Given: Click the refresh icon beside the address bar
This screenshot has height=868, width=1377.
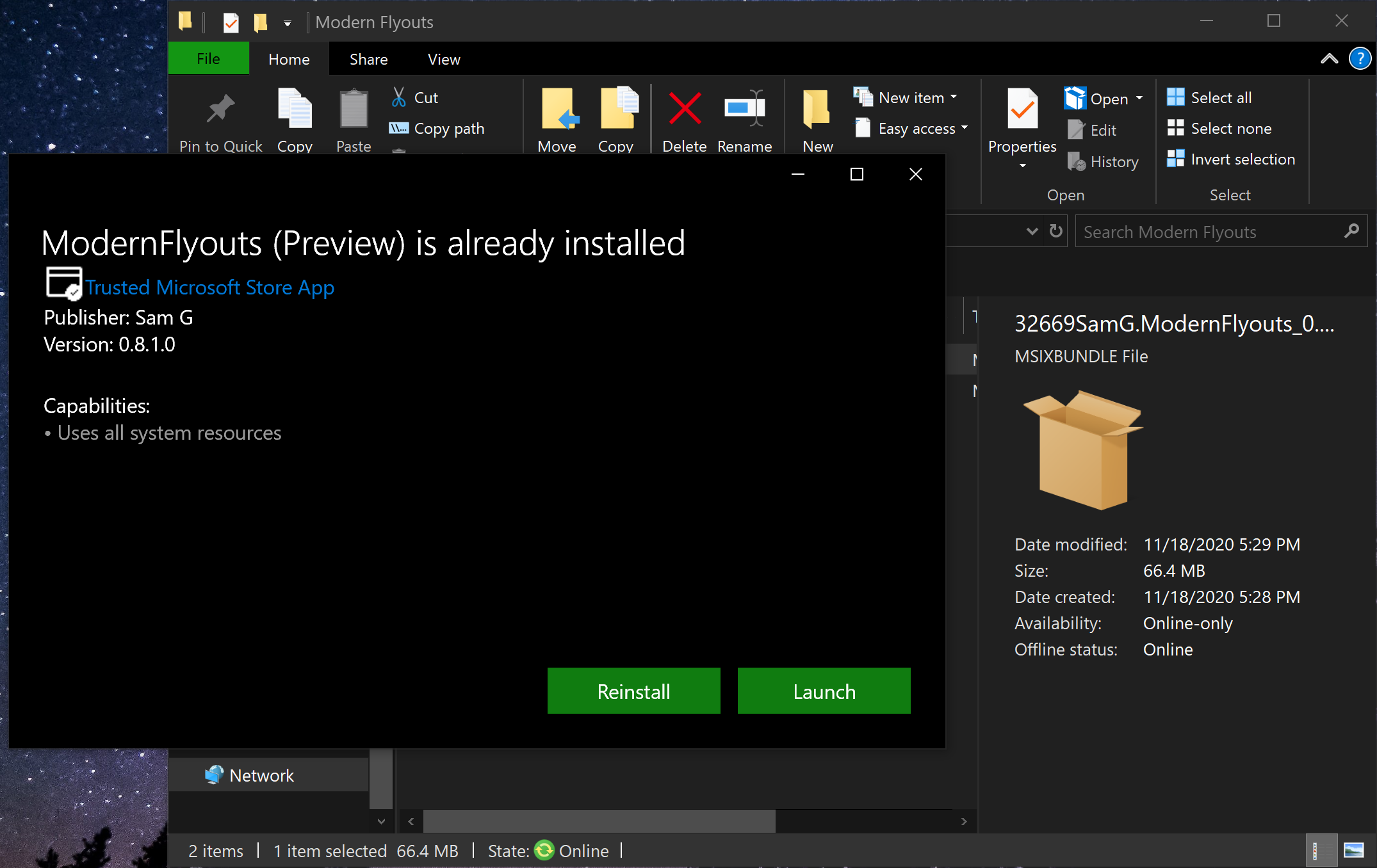Looking at the screenshot, I should [1056, 231].
